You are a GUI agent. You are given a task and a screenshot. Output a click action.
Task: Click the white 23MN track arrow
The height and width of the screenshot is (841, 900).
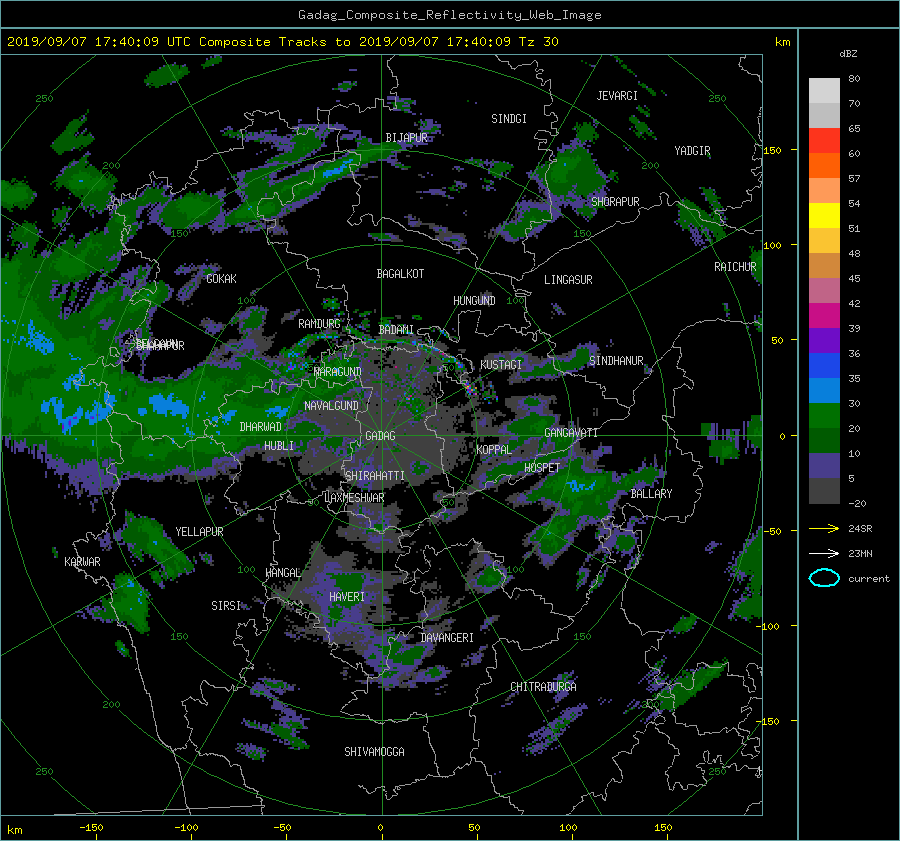click(x=824, y=553)
